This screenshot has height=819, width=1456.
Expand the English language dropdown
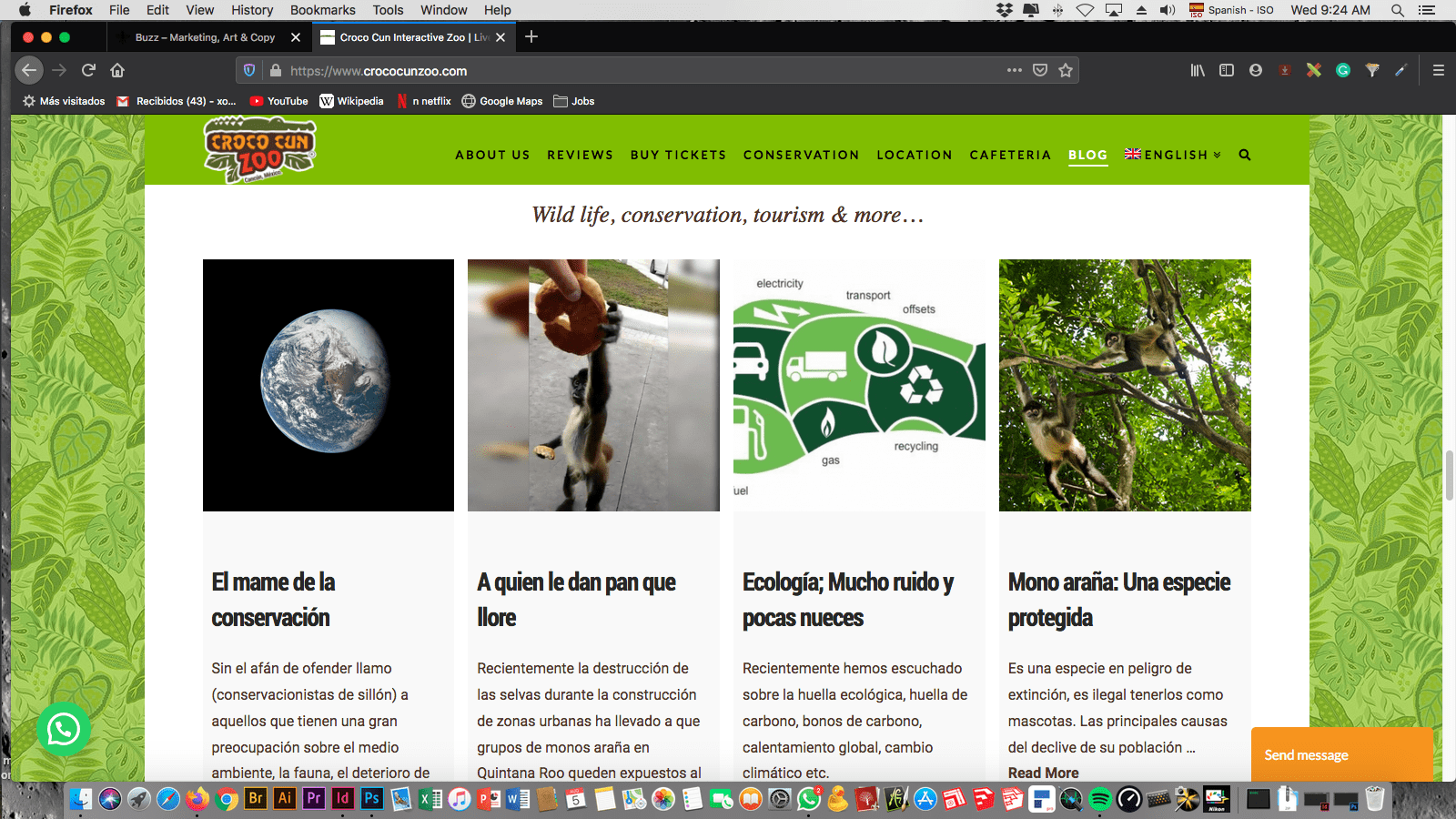[x=1173, y=155]
